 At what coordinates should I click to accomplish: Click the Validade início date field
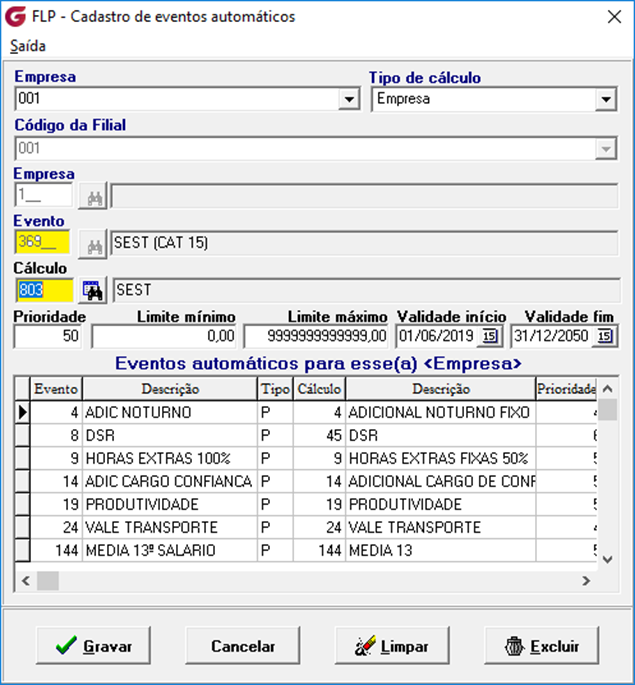437,336
